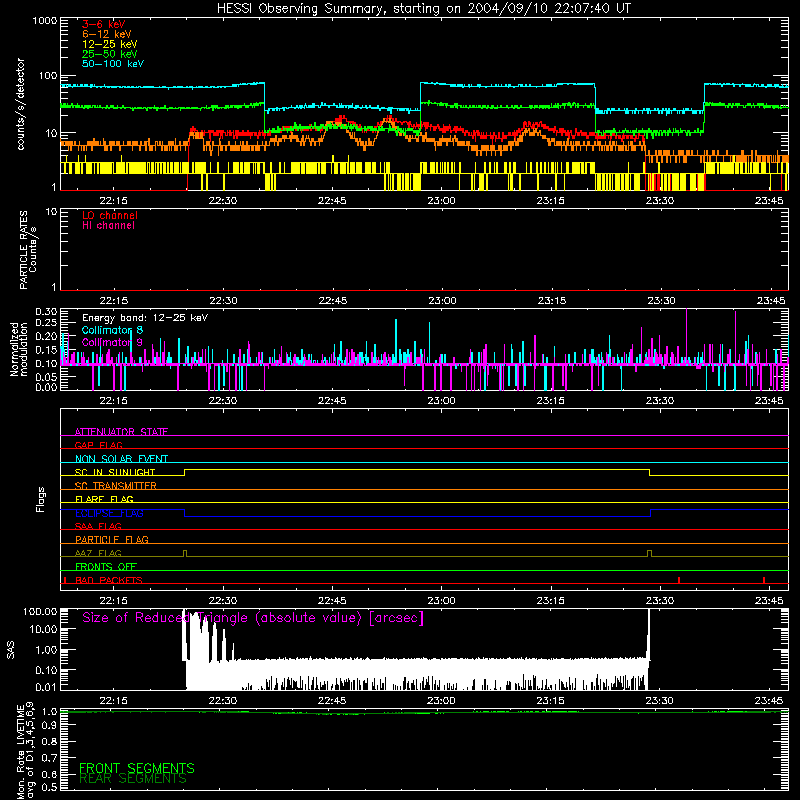Select the 3-6 keV legend label
Viewport: 800px width, 800px height.
[104, 24]
